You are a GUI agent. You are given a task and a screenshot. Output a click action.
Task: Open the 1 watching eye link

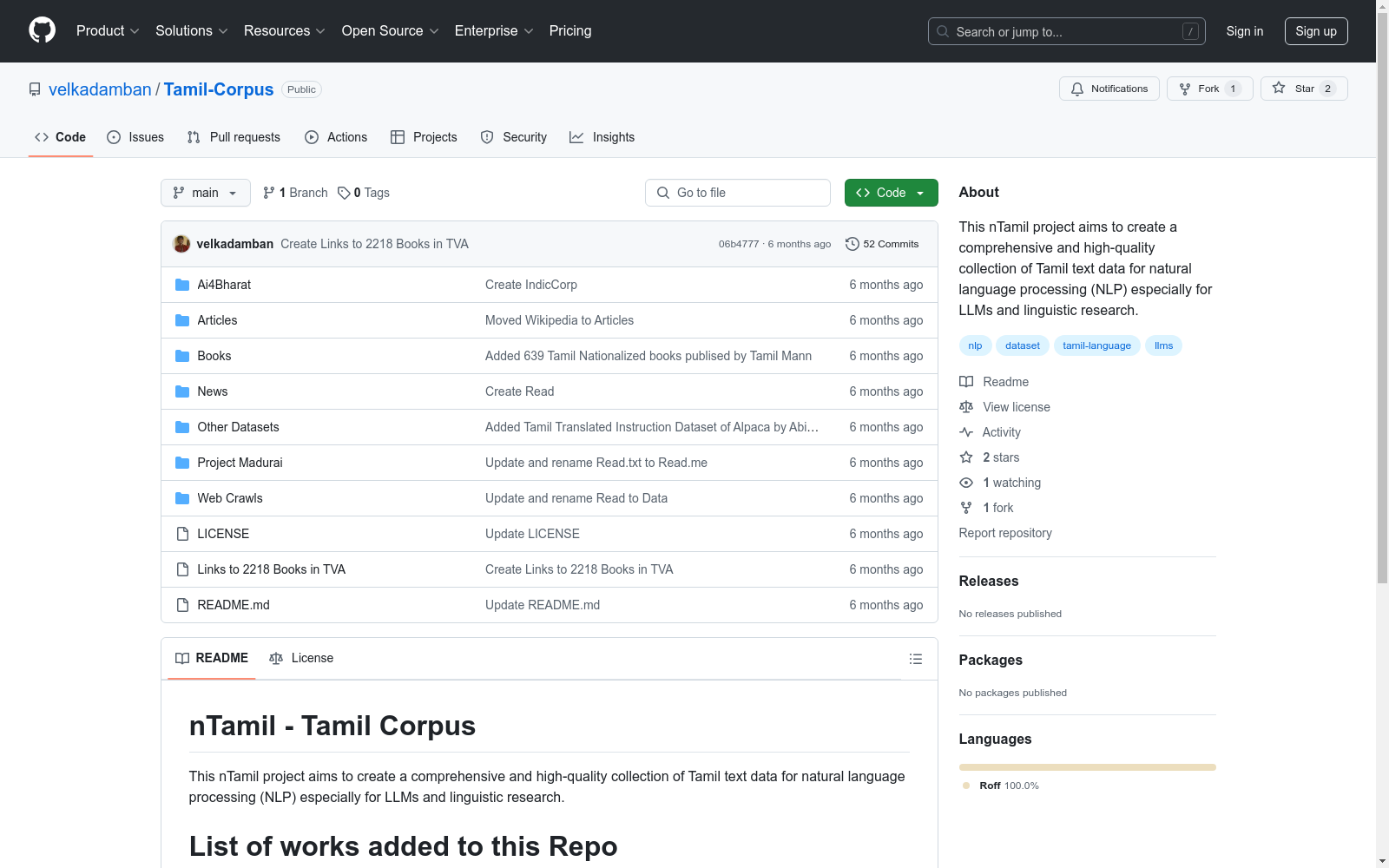click(x=1000, y=483)
